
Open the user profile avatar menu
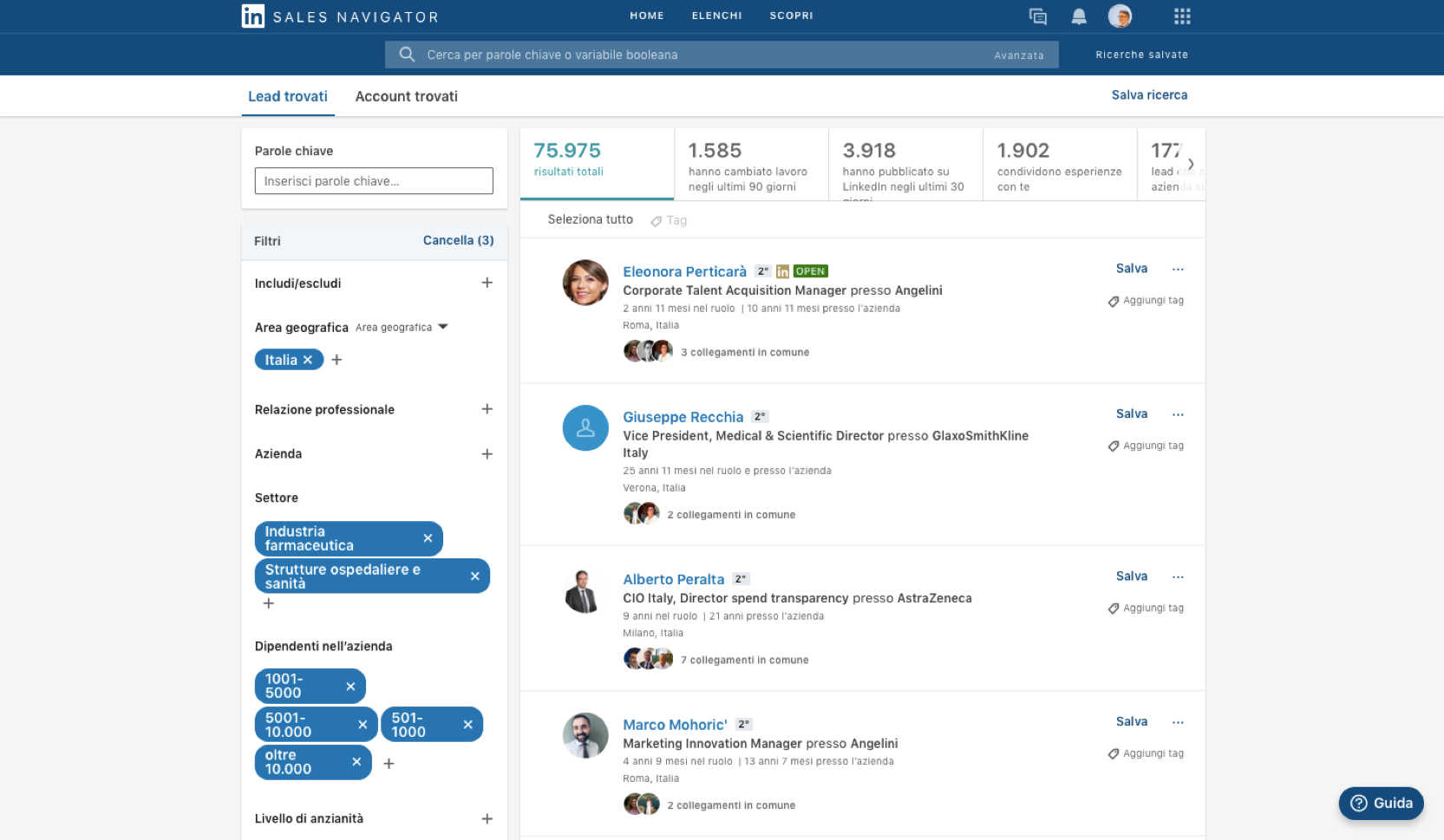(x=1120, y=16)
